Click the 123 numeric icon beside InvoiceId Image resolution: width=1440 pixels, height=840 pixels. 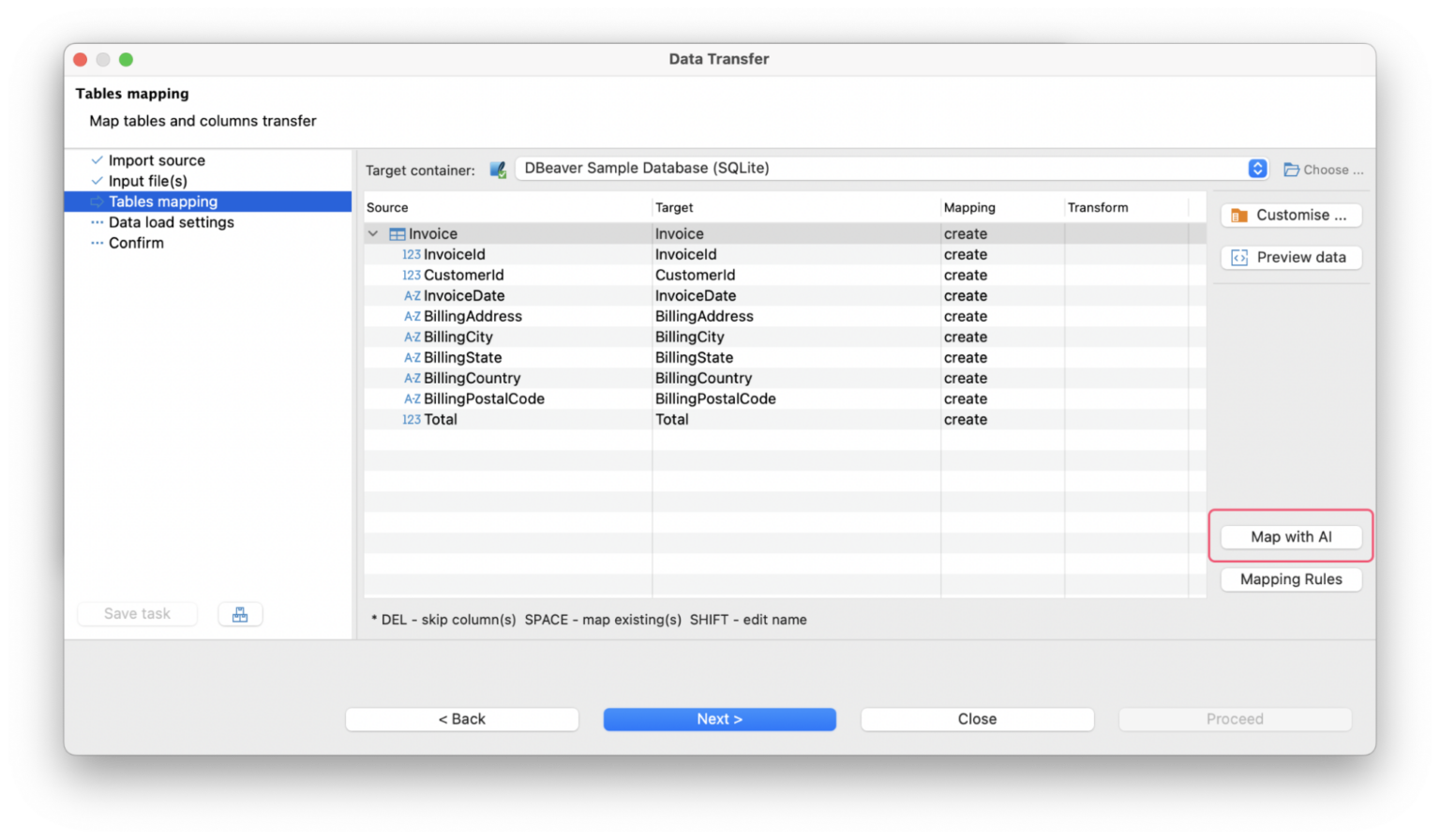412,254
